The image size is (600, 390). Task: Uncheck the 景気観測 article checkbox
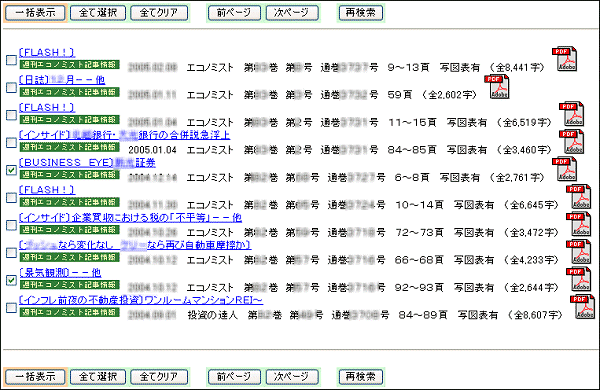pos(11,280)
